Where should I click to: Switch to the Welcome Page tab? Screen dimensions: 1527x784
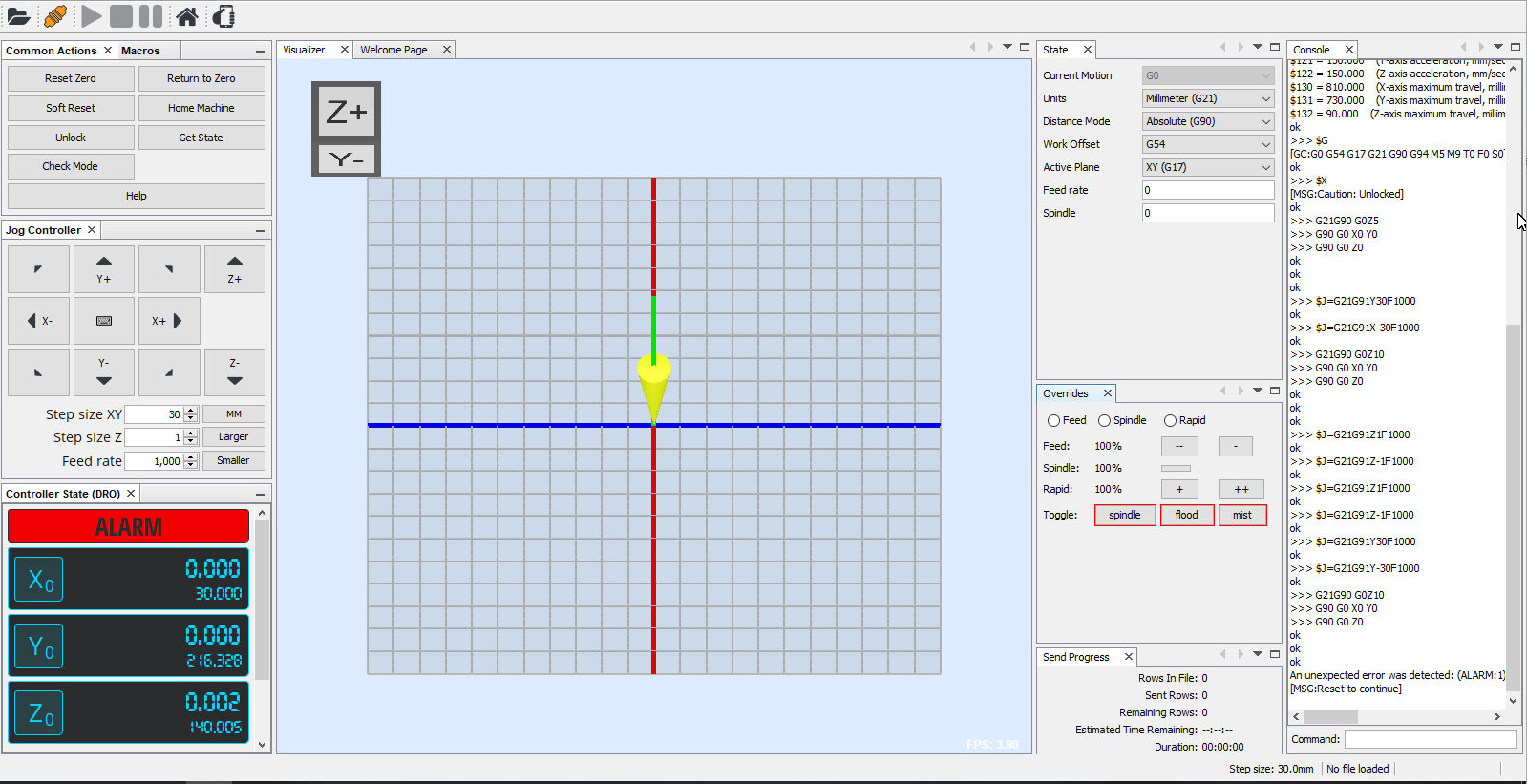[x=393, y=50]
